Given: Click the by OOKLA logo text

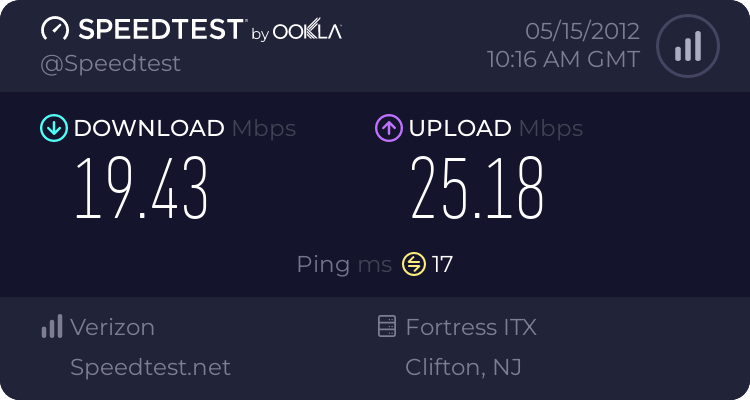Looking at the screenshot, I should click(x=296, y=33).
